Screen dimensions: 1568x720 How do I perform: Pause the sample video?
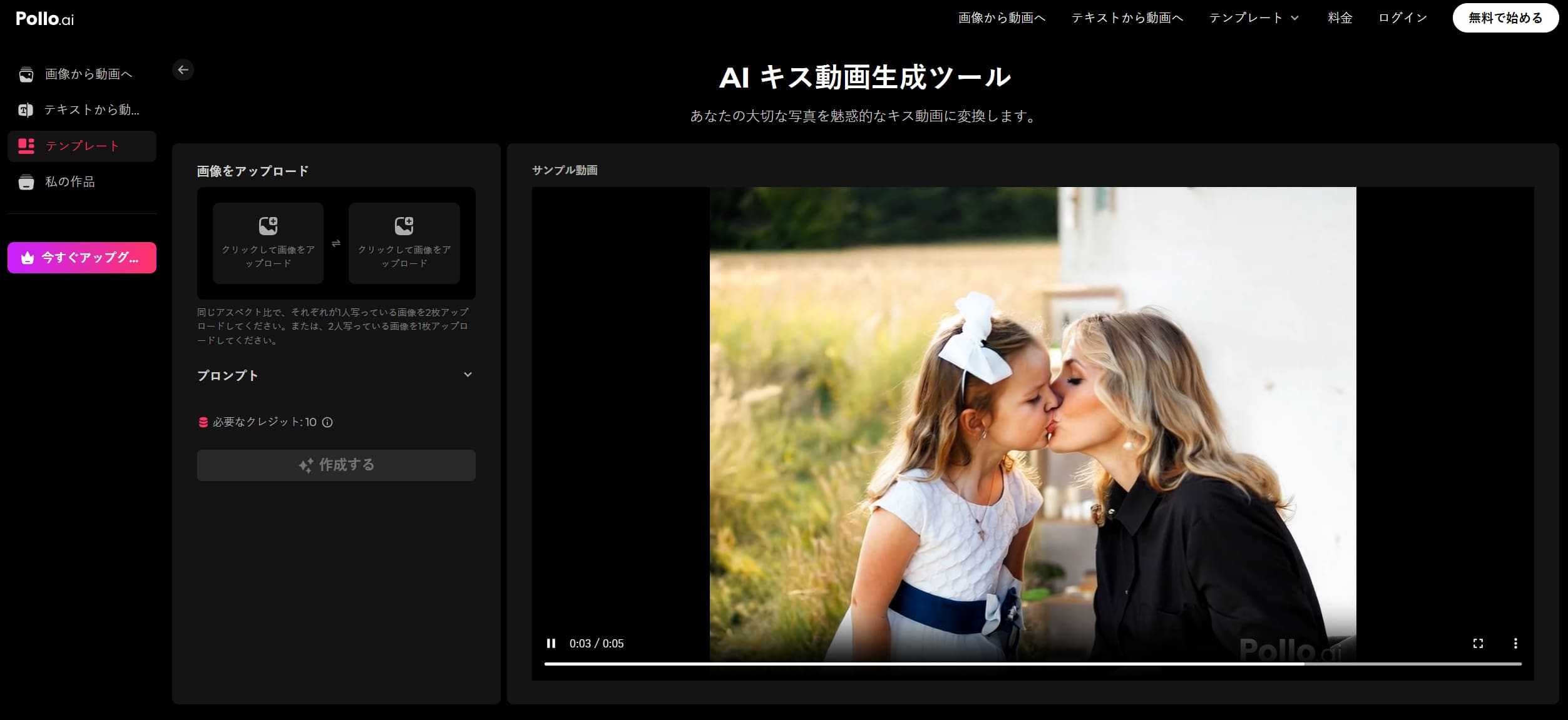(551, 643)
